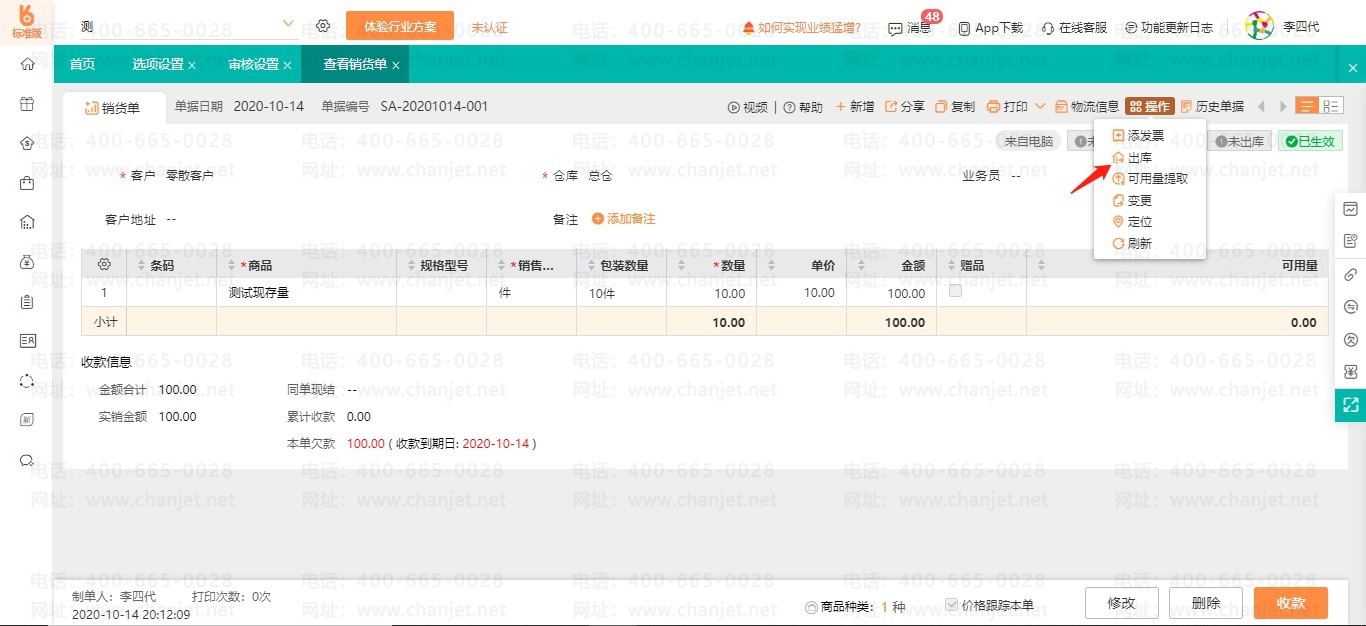
Task: Click the 视频 video icon button
Action: (747, 107)
